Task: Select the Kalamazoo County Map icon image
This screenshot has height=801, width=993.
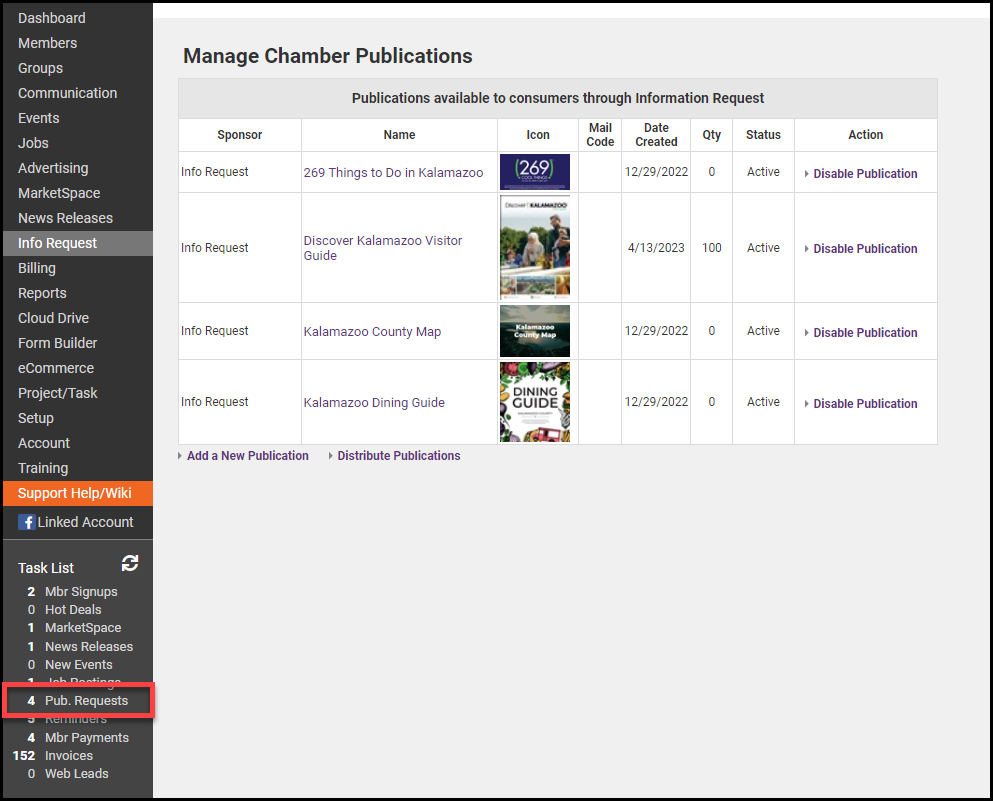Action: pyautogui.click(x=534, y=331)
